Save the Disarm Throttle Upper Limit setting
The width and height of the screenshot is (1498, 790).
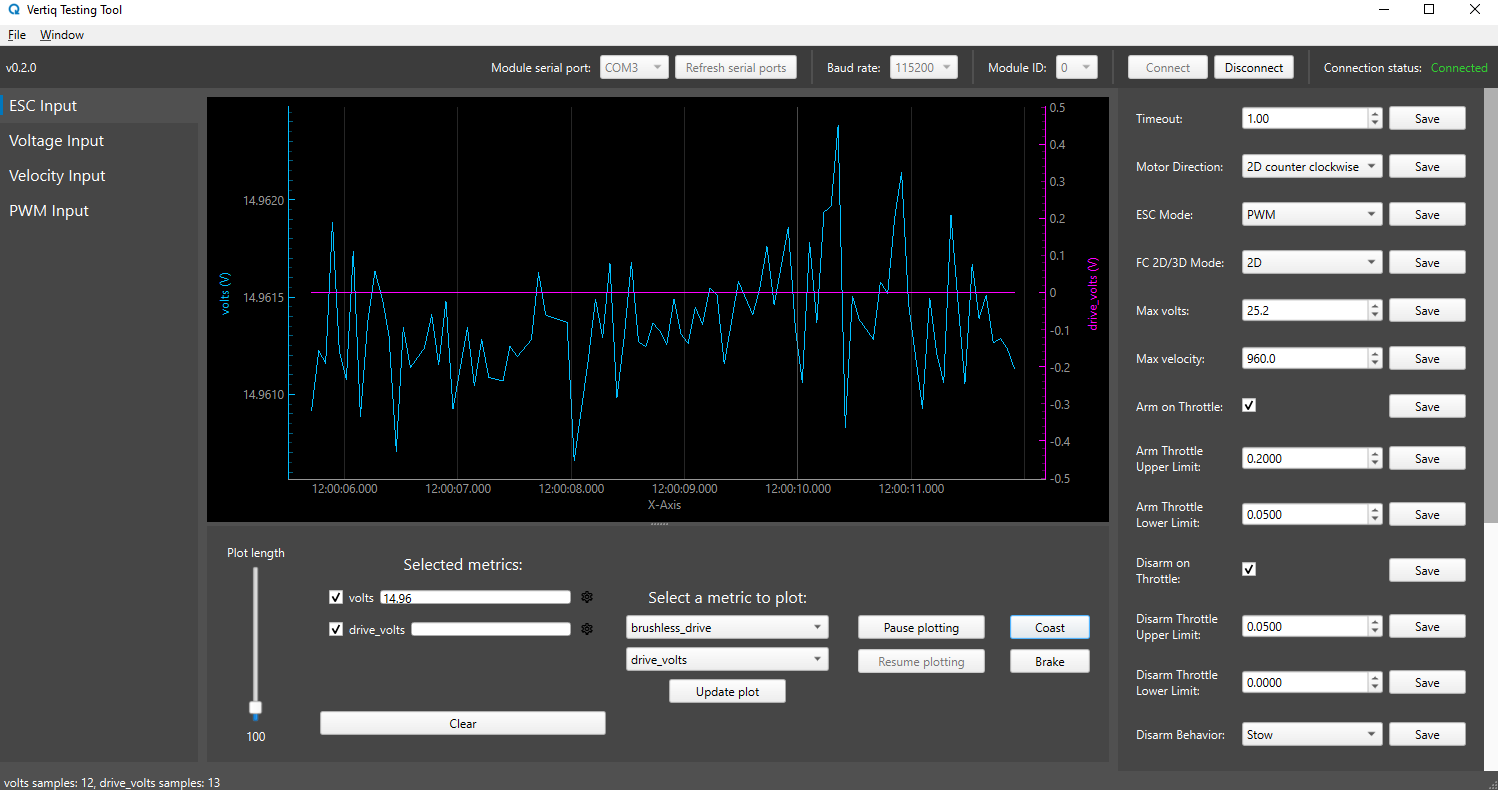click(1427, 627)
